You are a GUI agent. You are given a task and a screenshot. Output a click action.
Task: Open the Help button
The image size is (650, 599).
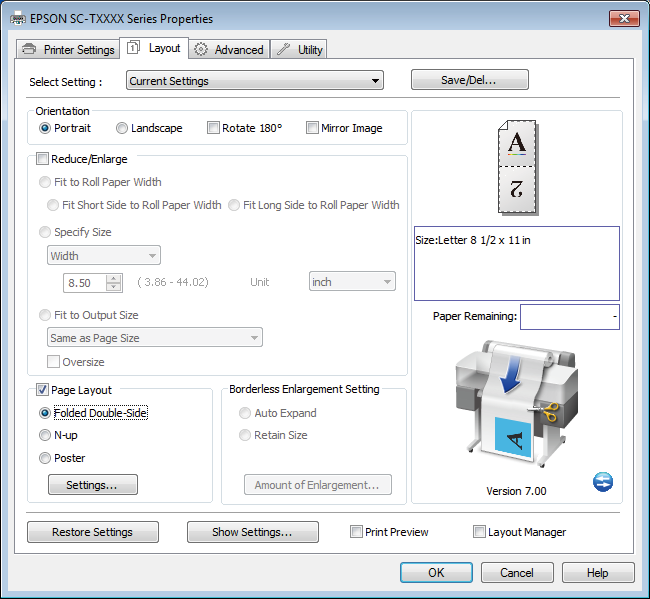coord(598,572)
